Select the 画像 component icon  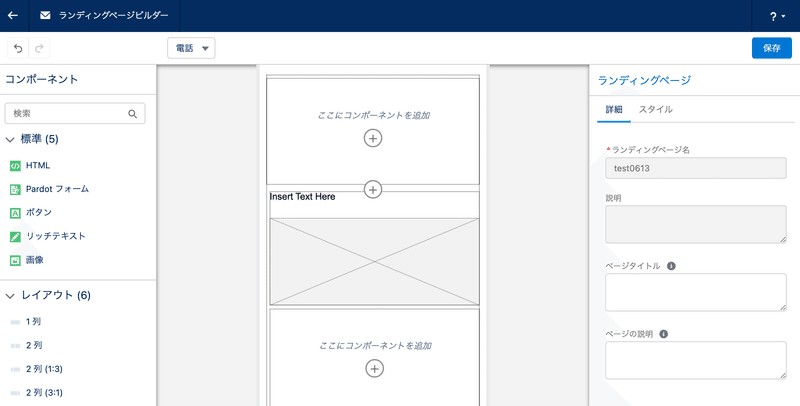[15, 261]
